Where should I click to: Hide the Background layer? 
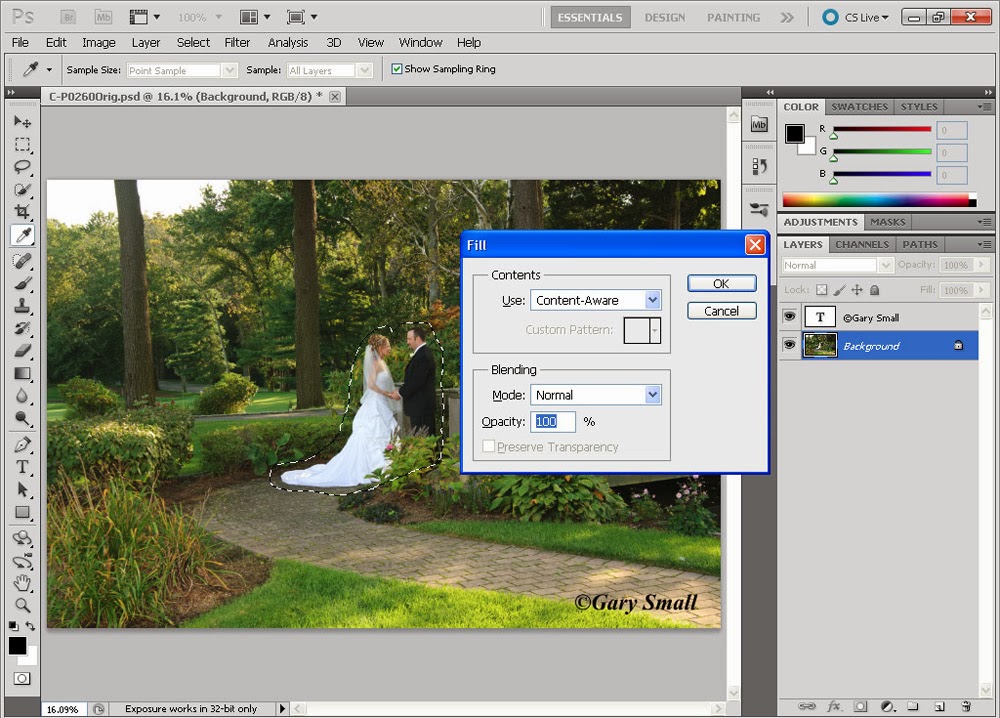point(789,345)
